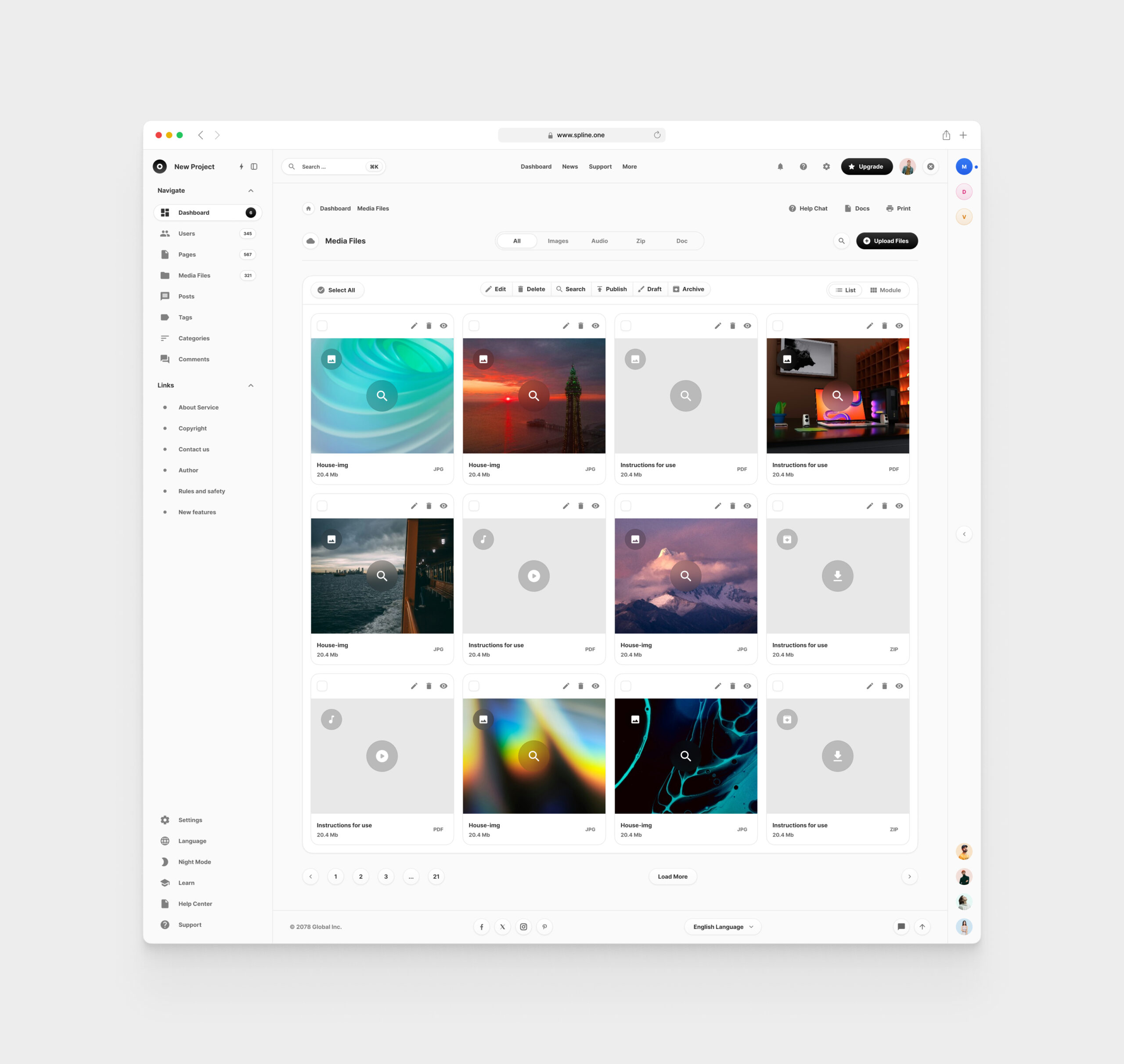This screenshot has height=1064, width=1124.
Task: Switch to Module view
Action: click(x=886, y=290)
